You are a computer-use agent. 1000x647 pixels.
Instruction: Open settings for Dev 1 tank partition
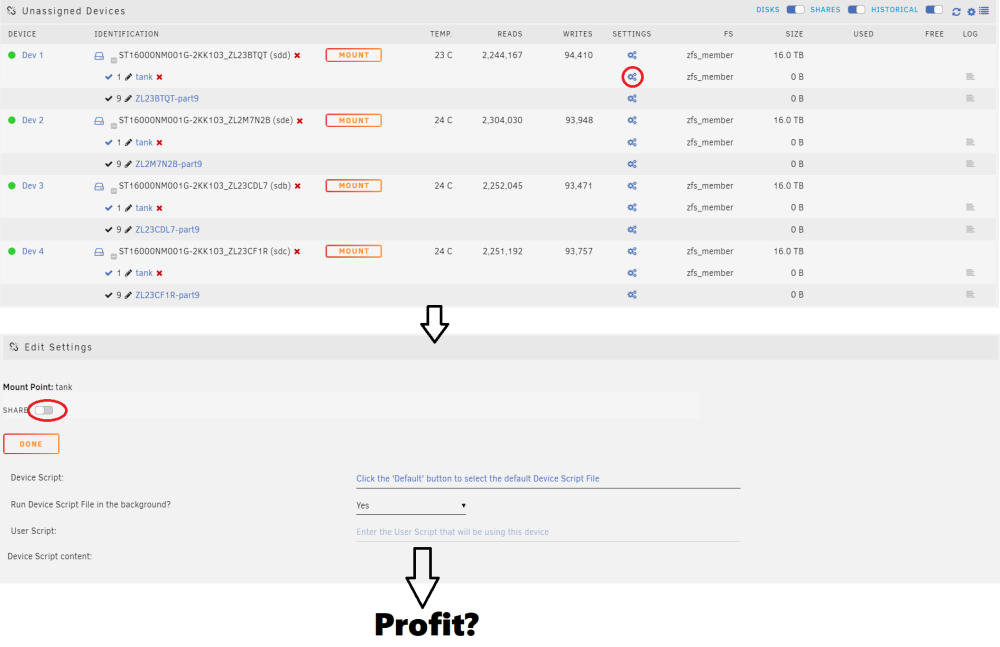(632, 77)
